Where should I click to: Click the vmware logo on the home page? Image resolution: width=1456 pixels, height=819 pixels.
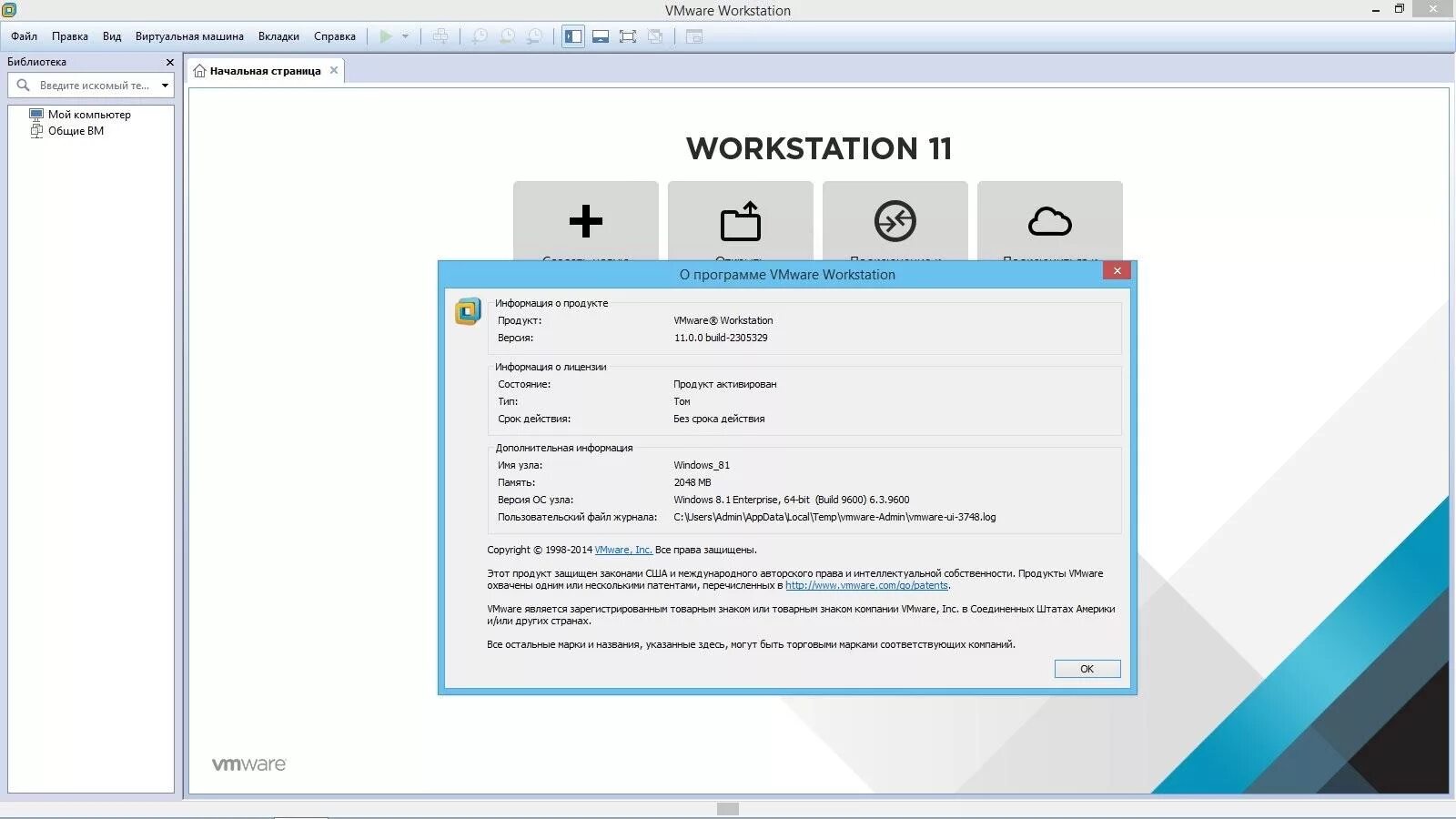point(248,764)
